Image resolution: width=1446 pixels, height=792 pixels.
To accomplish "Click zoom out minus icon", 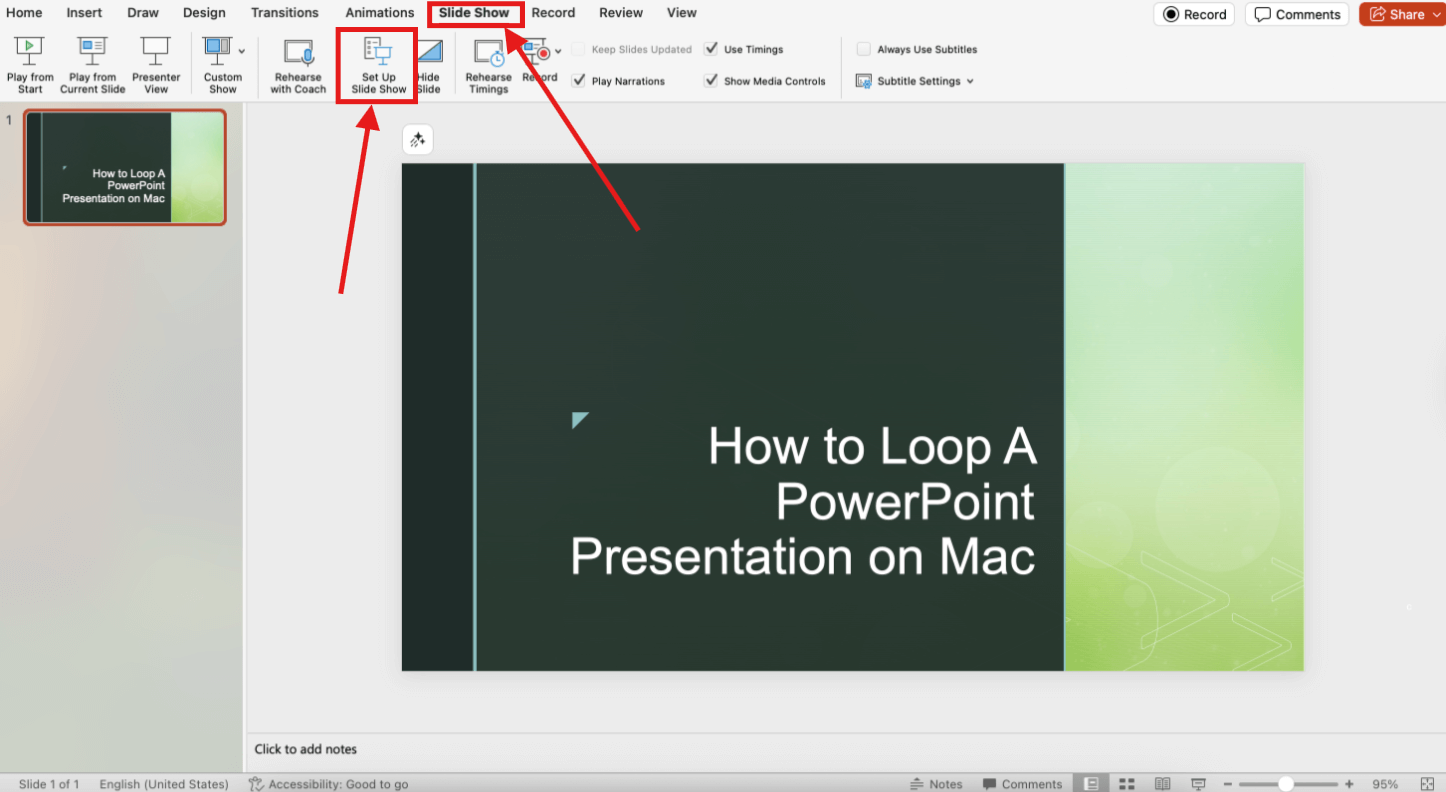I will click(x=1228, y=784).
